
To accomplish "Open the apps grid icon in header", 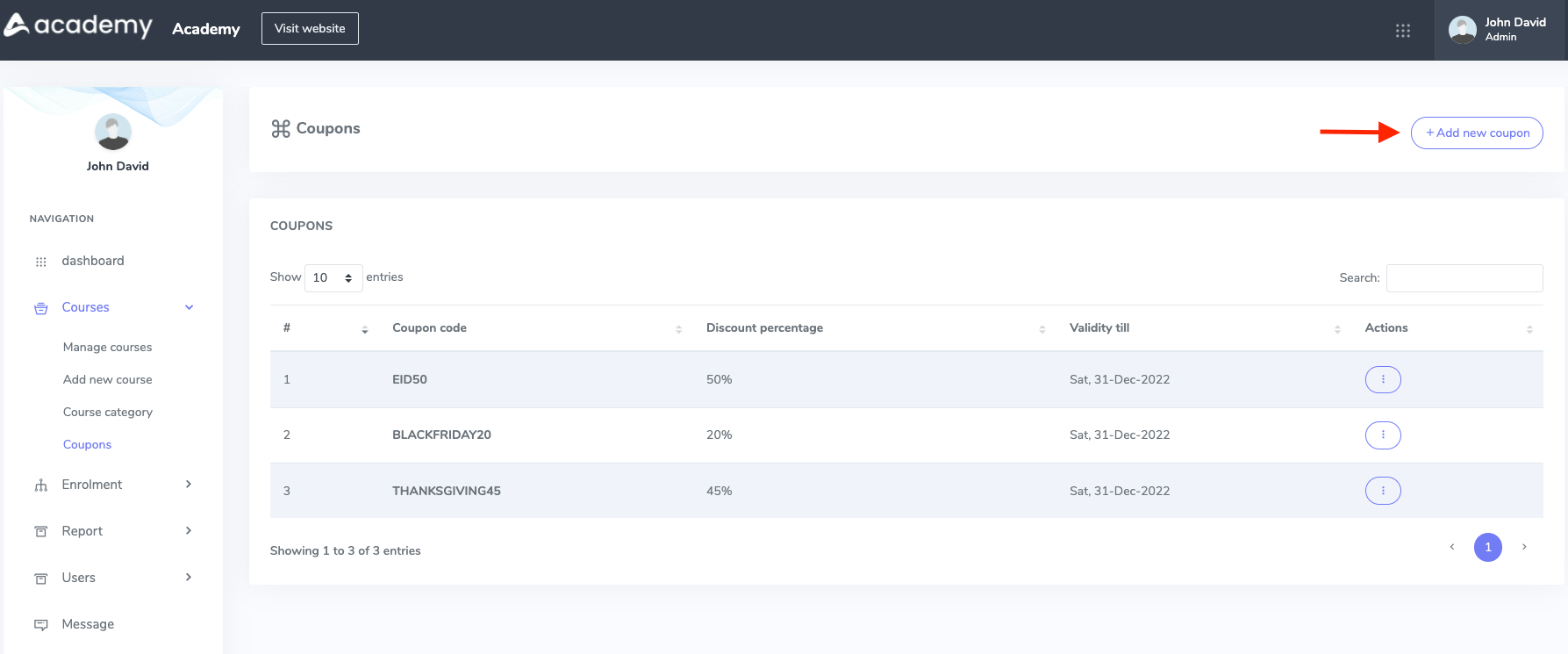I will click(1402, 31).
